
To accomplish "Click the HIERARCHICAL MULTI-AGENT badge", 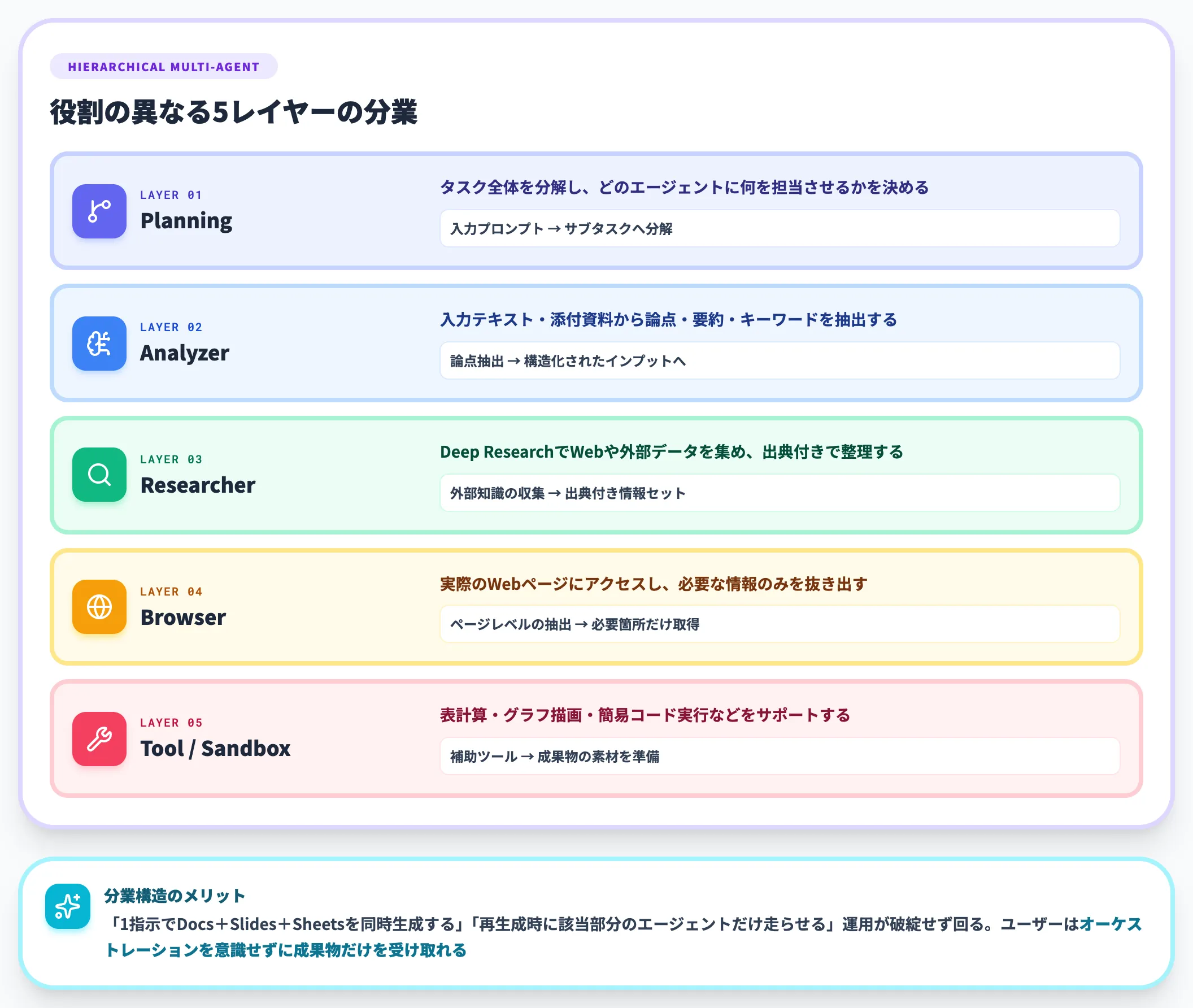I will (x=164, y=67).
